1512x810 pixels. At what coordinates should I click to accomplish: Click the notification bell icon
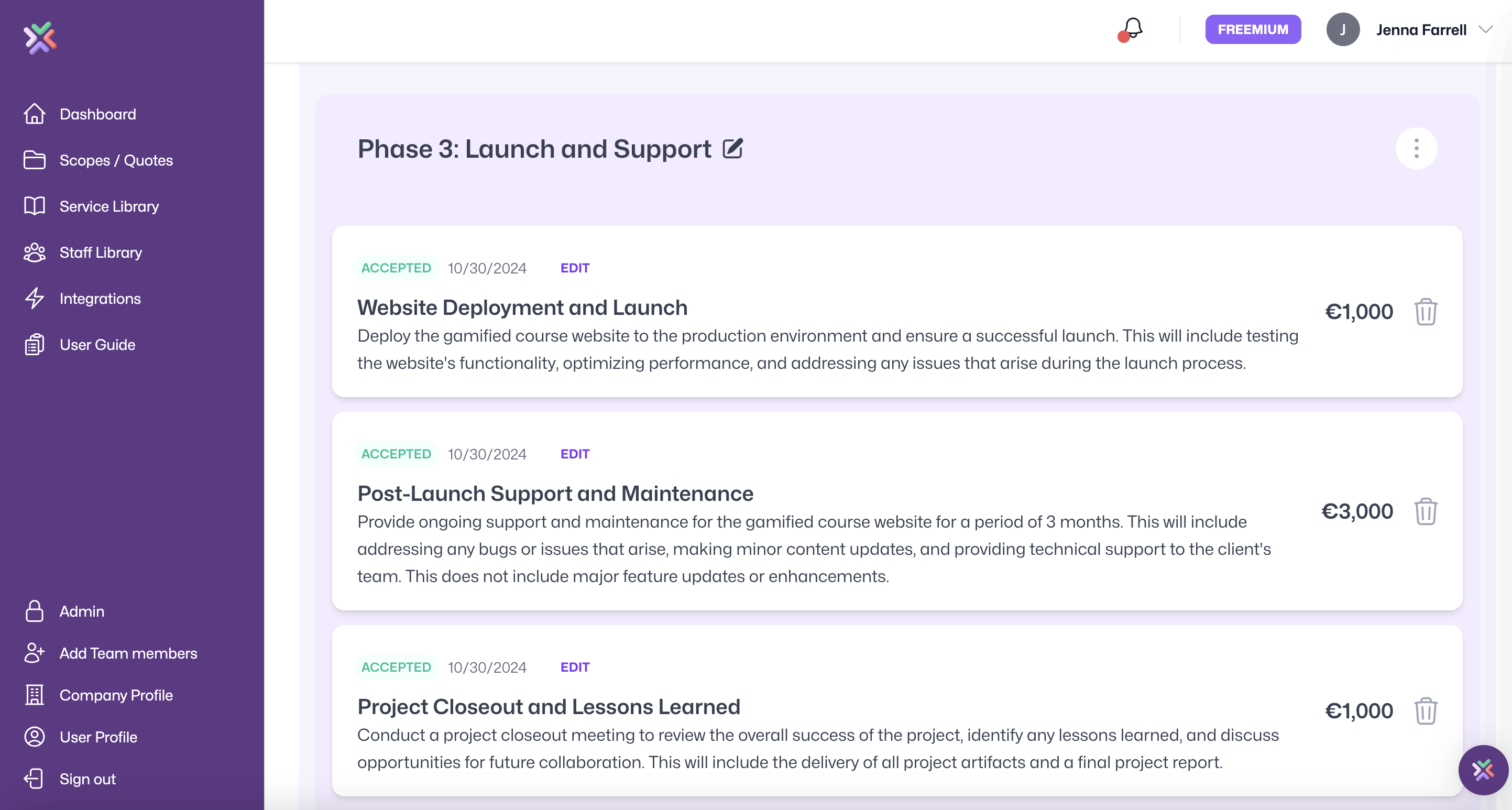(x=1132, y=29)
